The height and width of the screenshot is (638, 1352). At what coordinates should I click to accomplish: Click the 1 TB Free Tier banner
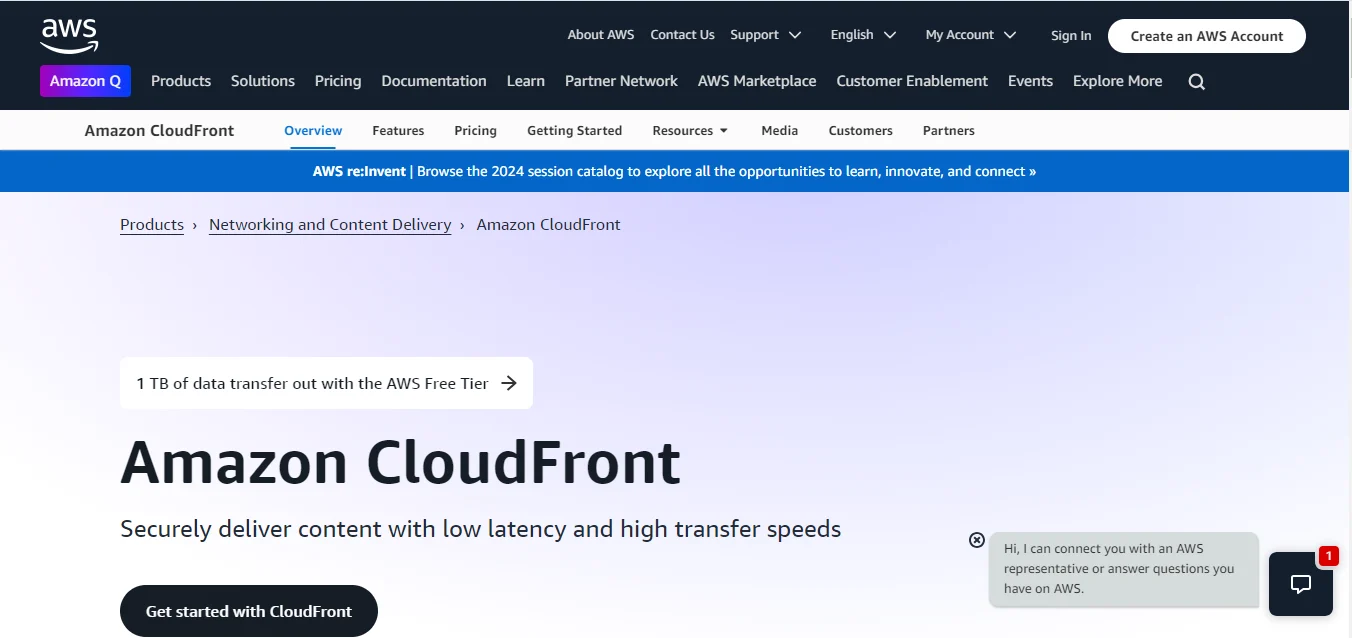326,383
